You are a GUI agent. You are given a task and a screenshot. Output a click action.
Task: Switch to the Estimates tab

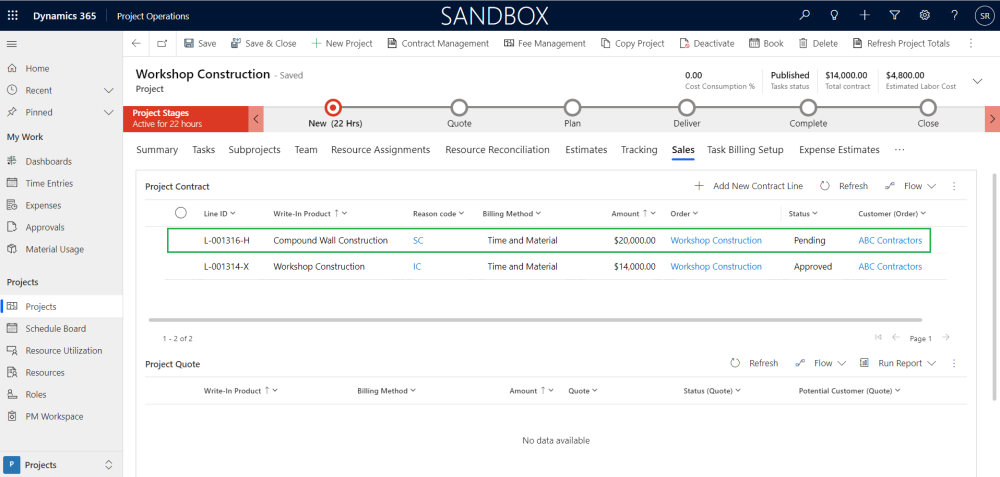tap(586, 150)
